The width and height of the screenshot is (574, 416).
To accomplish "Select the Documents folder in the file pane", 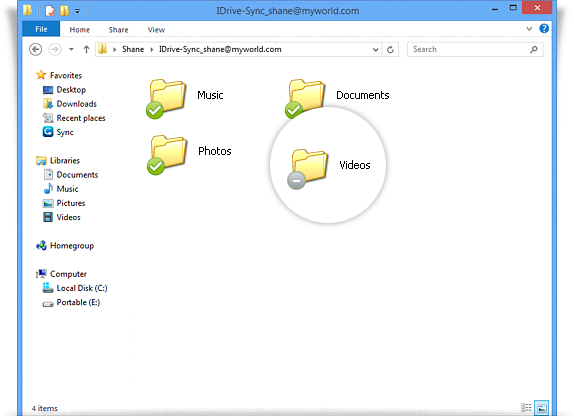I will pyautogui.click(x=337, y=98).
